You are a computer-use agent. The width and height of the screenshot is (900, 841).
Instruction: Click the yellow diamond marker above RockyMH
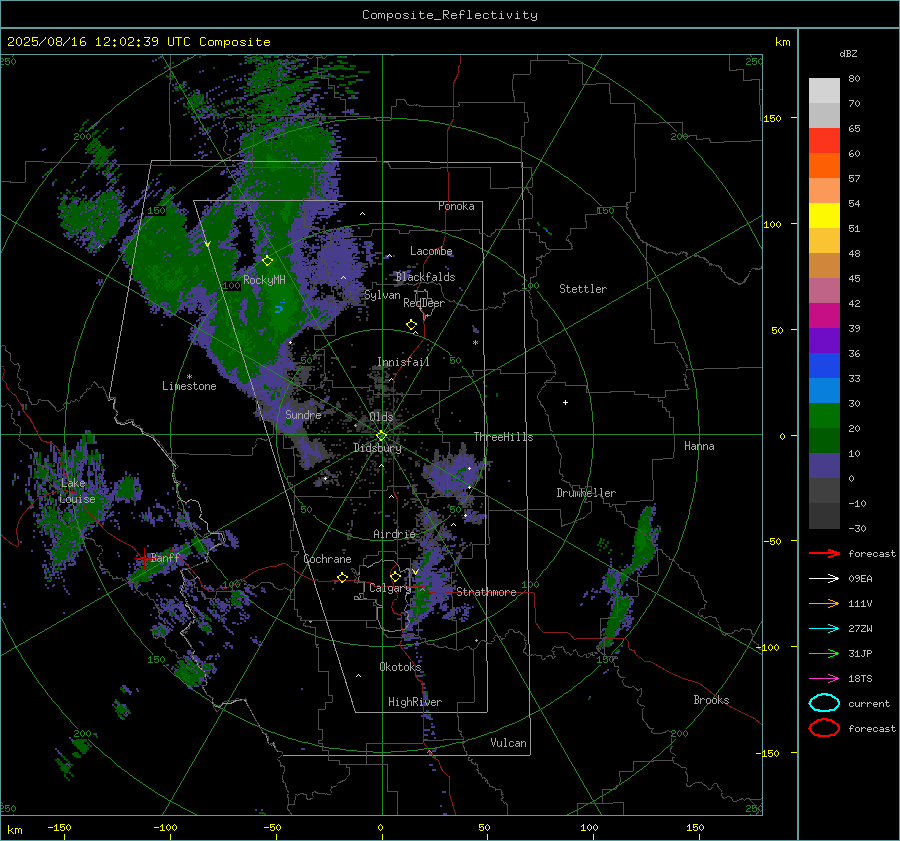coord(267,261)
